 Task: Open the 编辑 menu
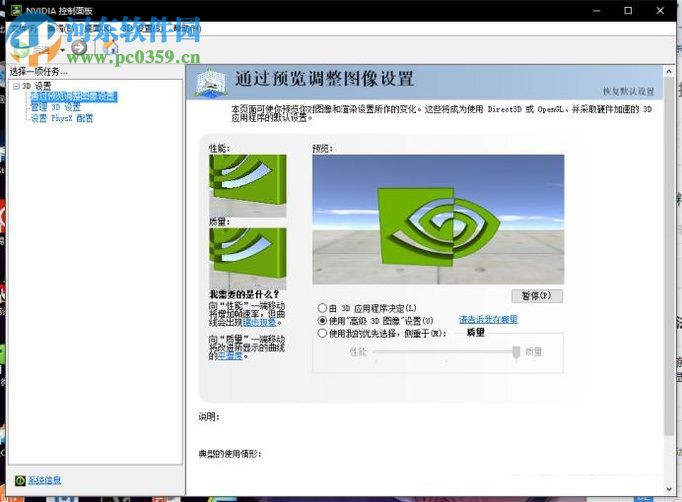pos(60,29)
